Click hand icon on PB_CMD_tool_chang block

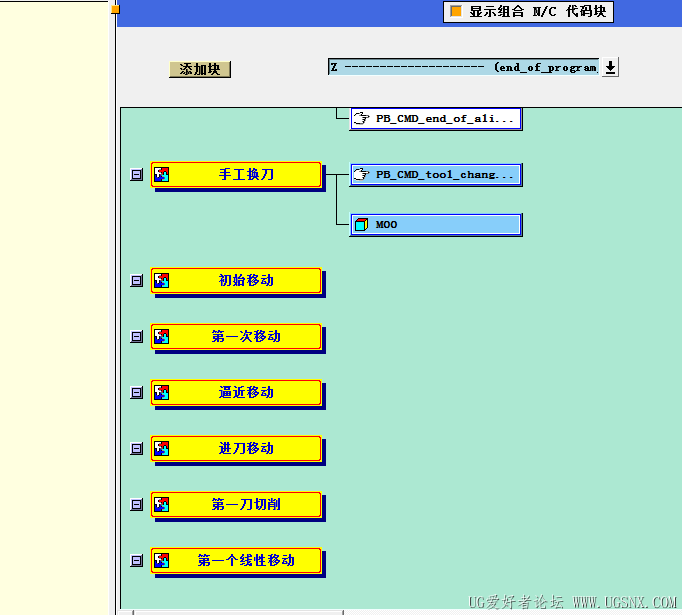tap(361, 174)
